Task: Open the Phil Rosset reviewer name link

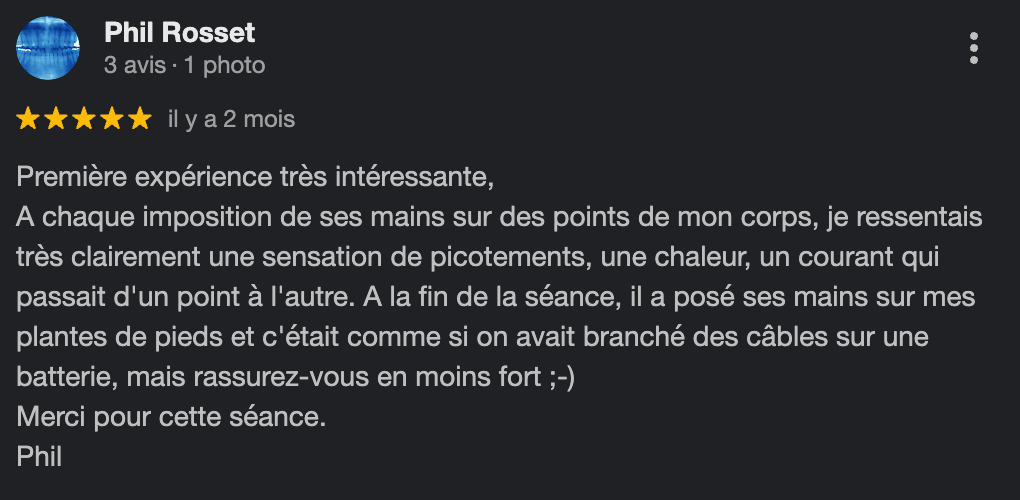Action: coord(180,33)
